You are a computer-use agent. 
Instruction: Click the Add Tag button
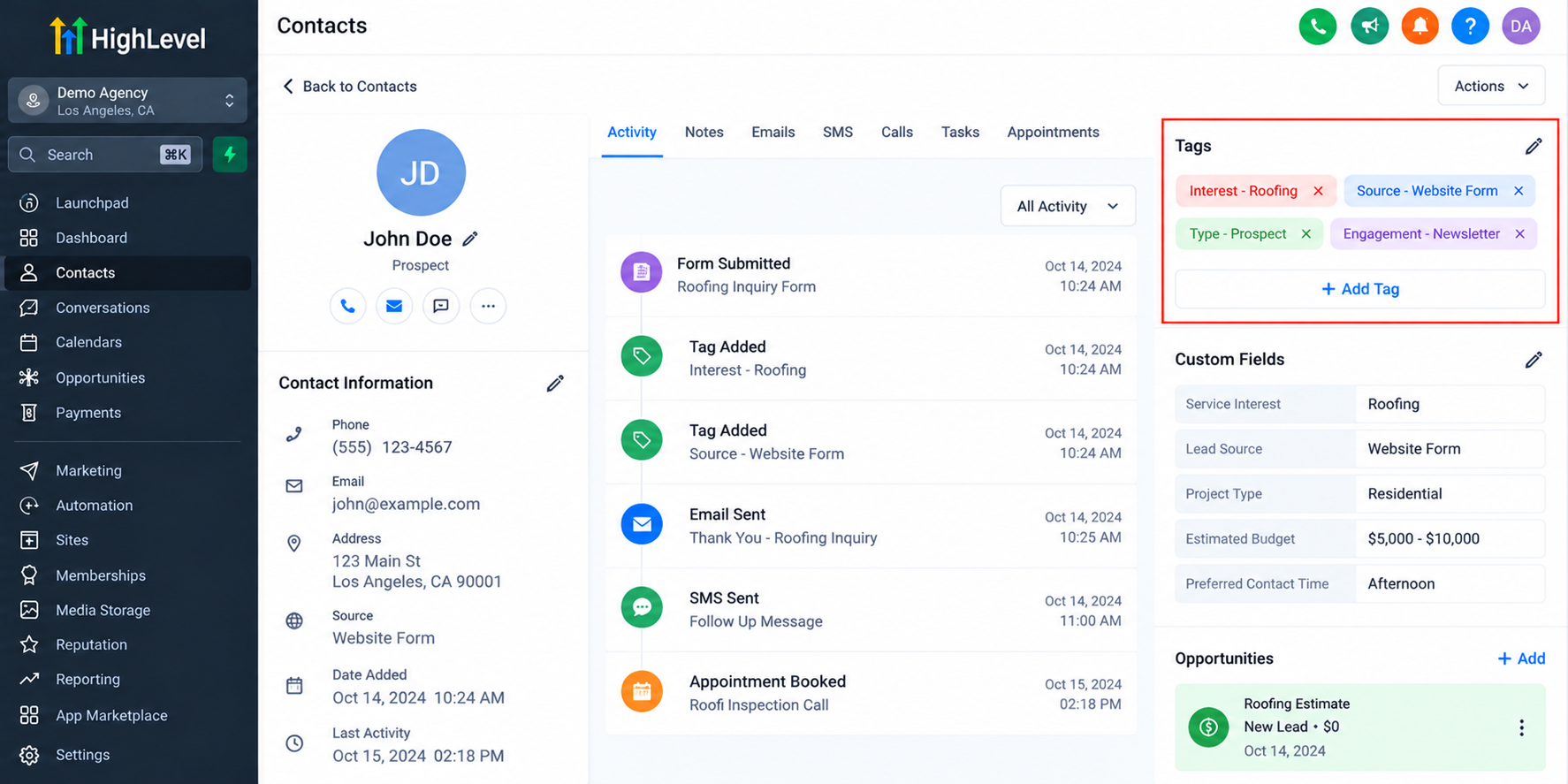click(1359, 289)
